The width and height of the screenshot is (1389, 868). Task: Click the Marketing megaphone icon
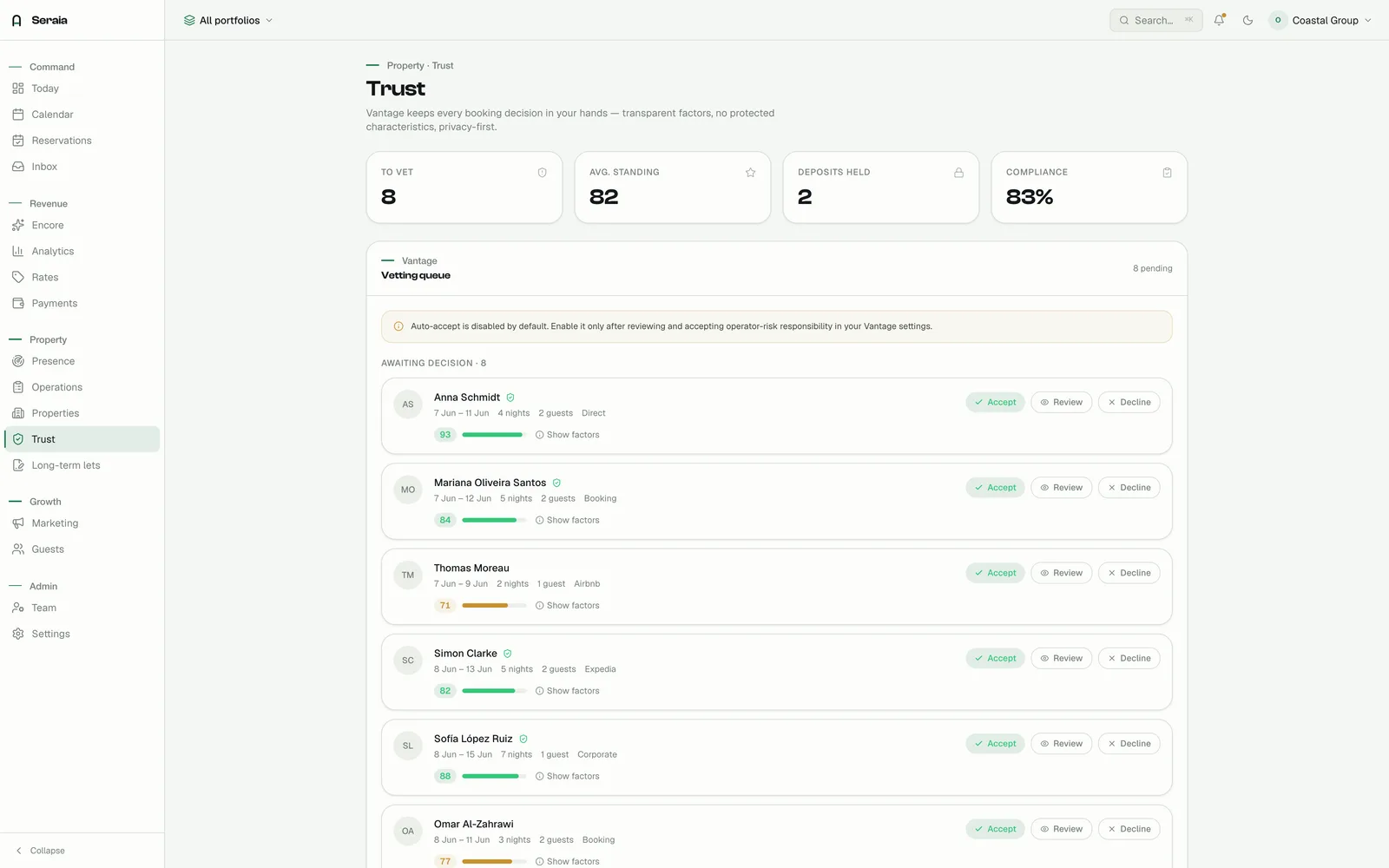[18, 523]
